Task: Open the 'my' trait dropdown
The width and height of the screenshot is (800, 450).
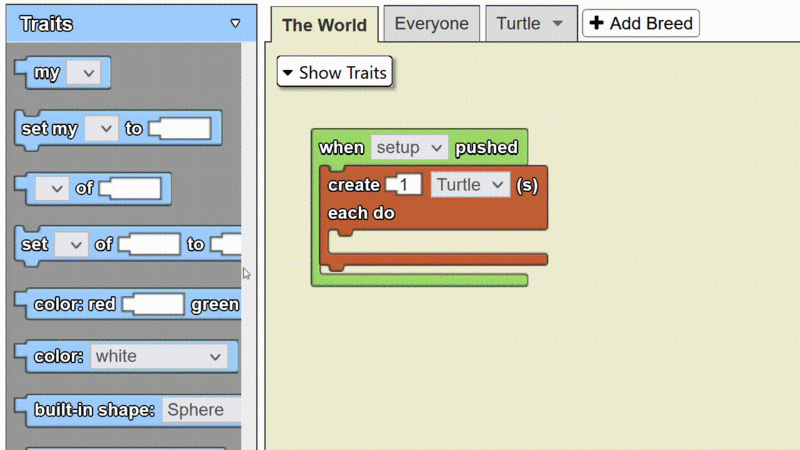Action: [84, 73]
